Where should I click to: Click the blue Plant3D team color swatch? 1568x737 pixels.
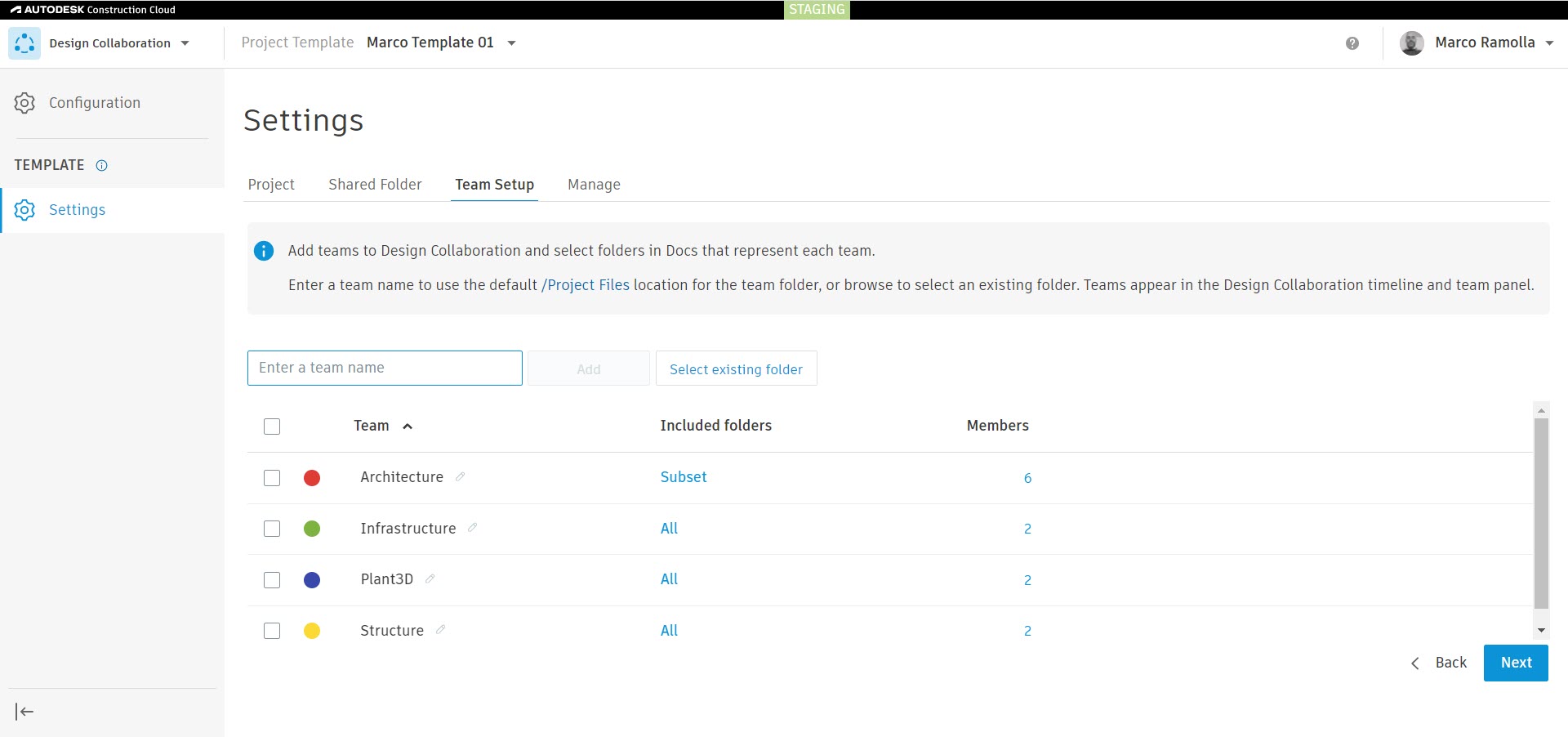pos(312,580)
